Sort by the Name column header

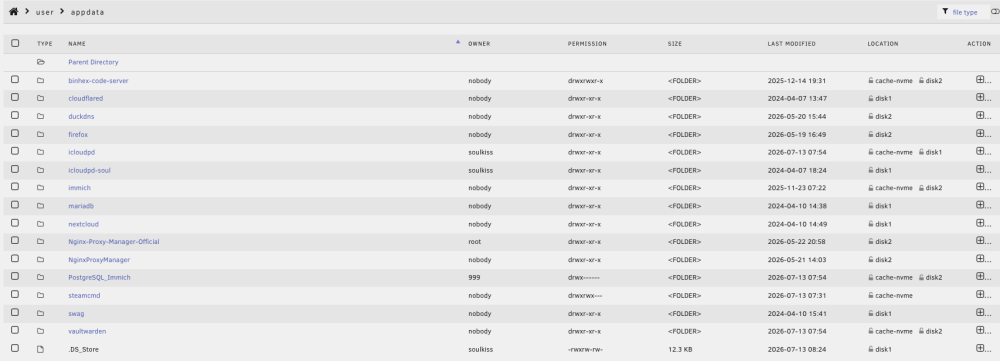coord(77,44)
